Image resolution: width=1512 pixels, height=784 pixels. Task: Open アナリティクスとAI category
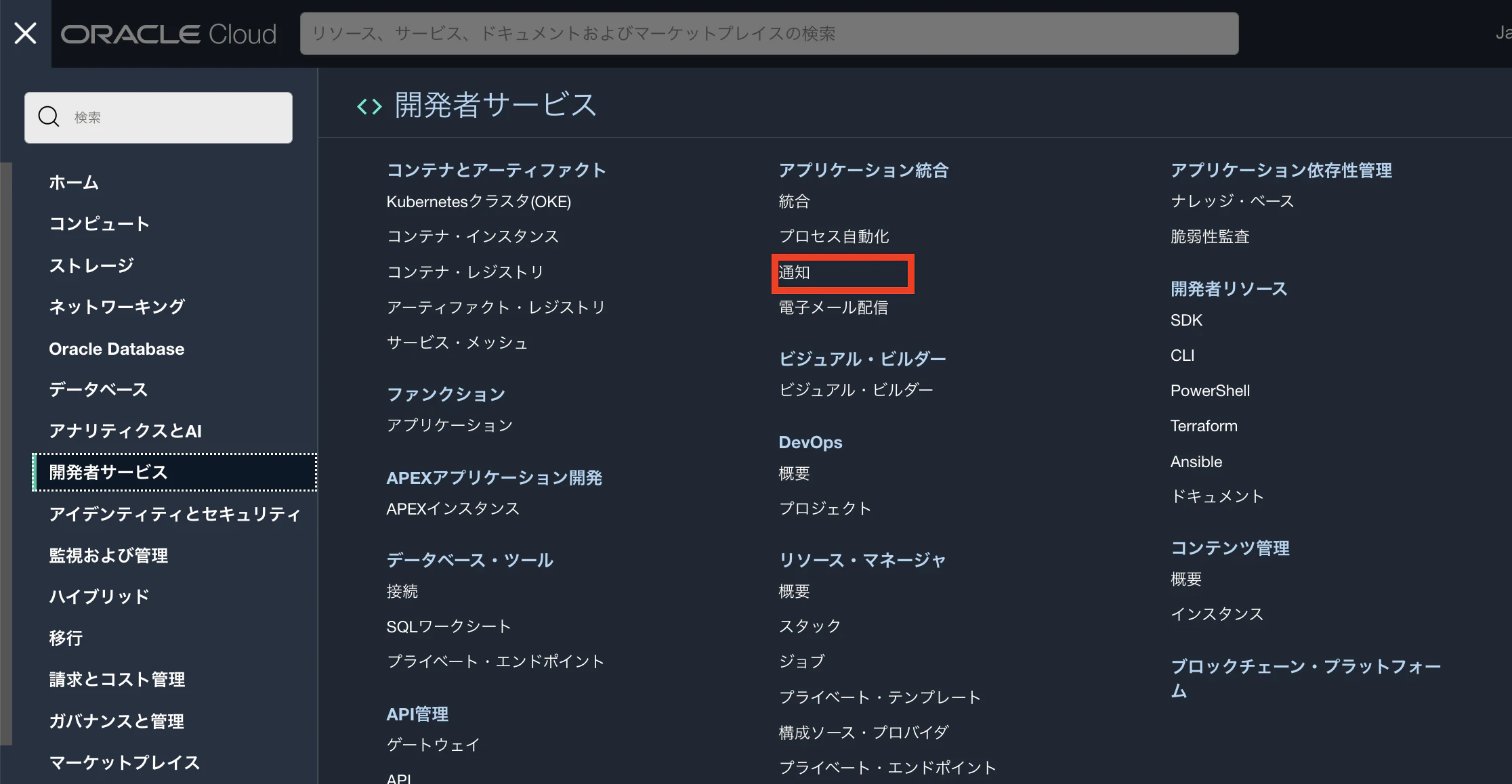coord(125,431)
